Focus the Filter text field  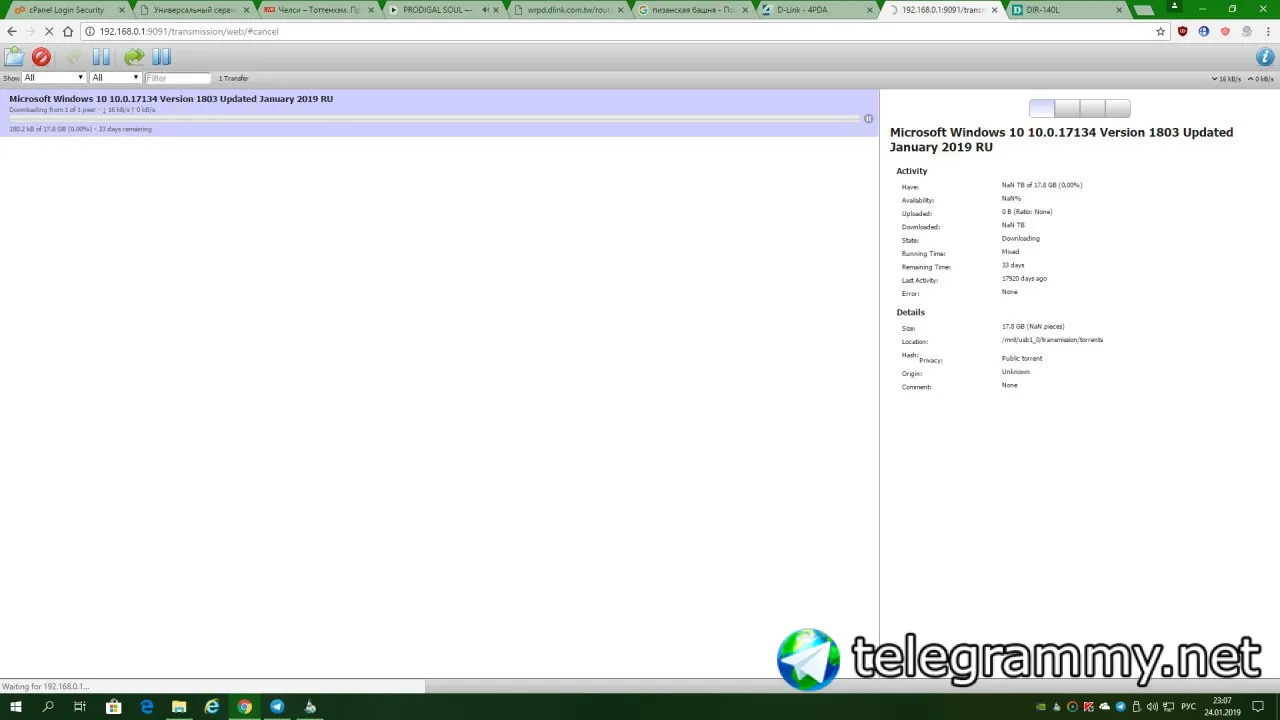click(x=178, y=78)
